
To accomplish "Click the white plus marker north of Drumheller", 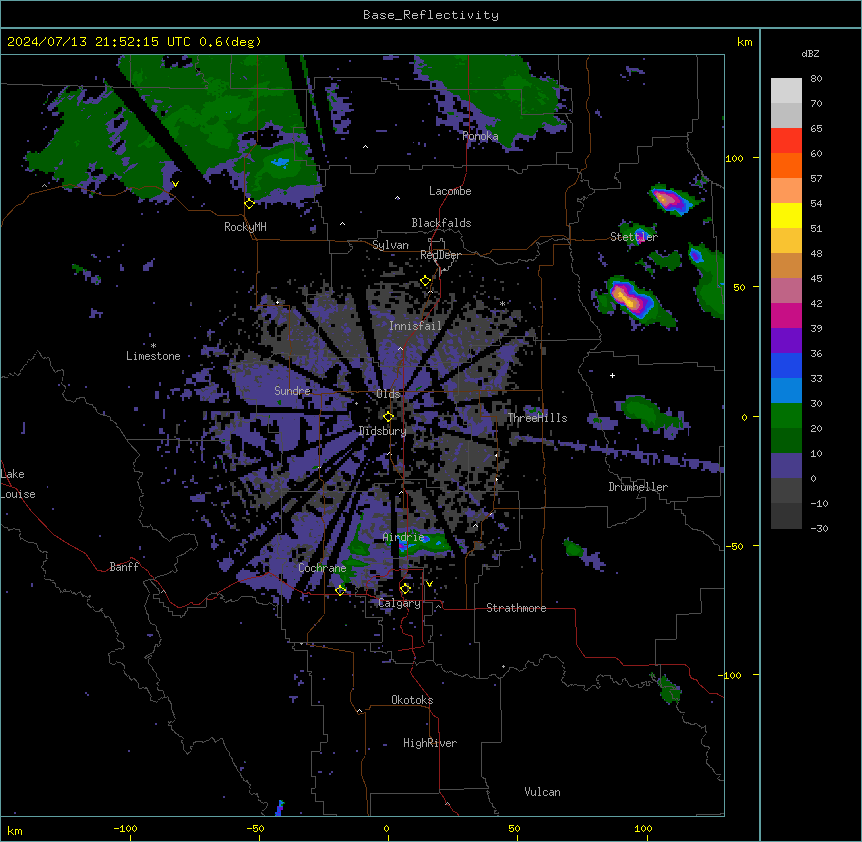I will pos(612,375).
